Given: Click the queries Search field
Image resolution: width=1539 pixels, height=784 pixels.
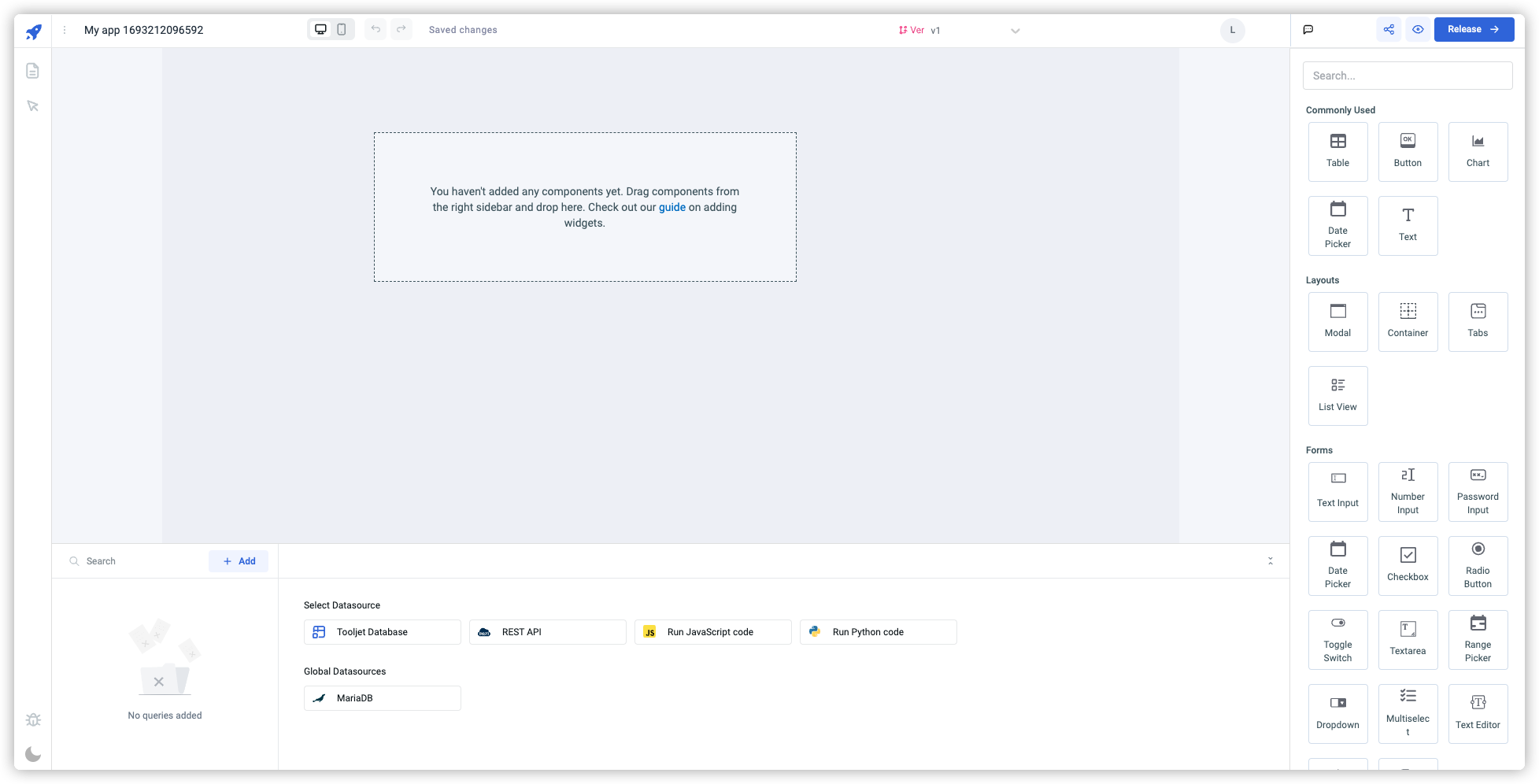Looking at the screenshot, I should pyautogui.click(x=134, y=561).
